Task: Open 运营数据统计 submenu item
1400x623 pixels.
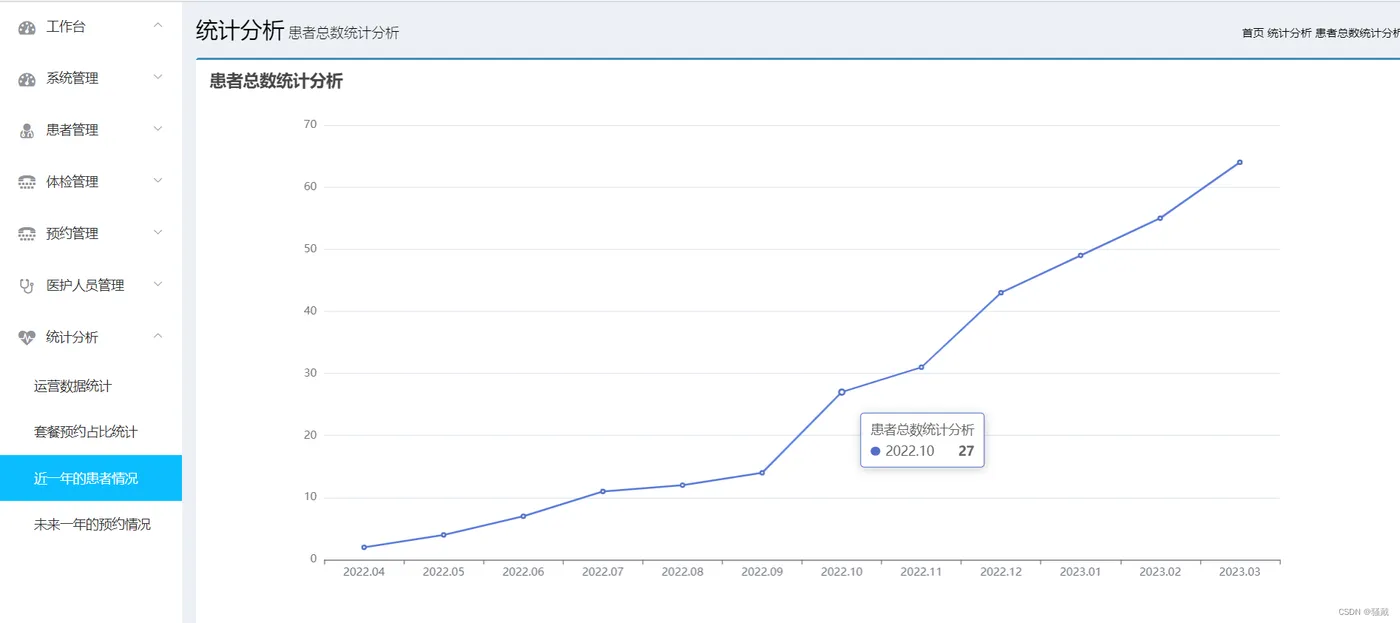Action: pyautogui.click(x=73, y=386)
